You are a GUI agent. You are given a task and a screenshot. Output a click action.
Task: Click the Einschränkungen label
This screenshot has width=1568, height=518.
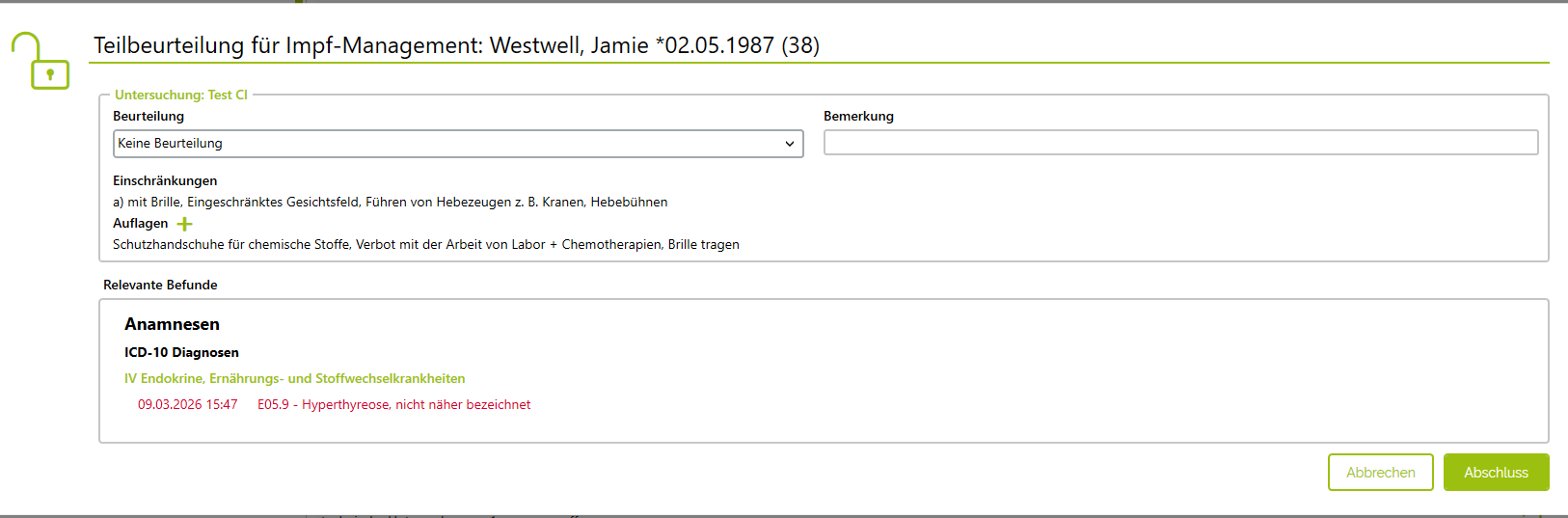pos(165,181)
